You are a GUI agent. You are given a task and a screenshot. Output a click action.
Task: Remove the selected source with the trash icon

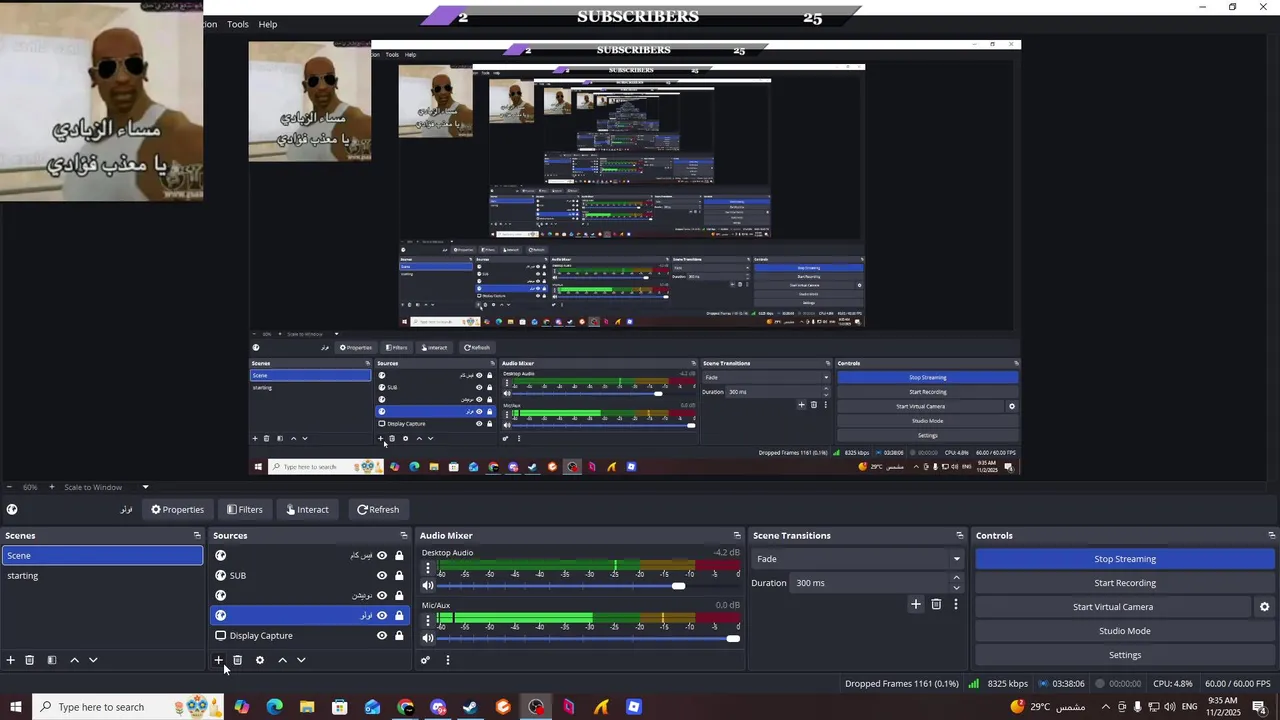point(238,660)
